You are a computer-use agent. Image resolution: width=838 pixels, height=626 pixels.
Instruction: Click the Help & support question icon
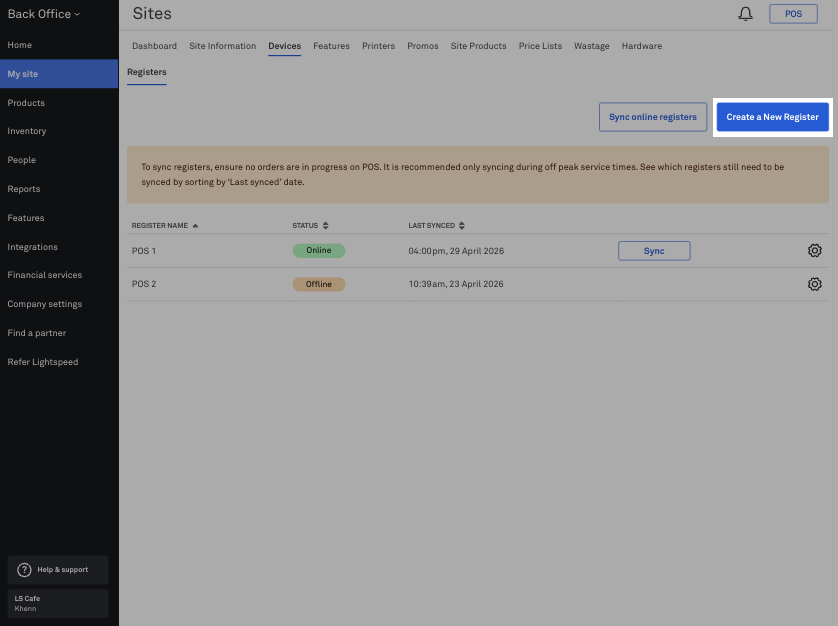(25, 569)
